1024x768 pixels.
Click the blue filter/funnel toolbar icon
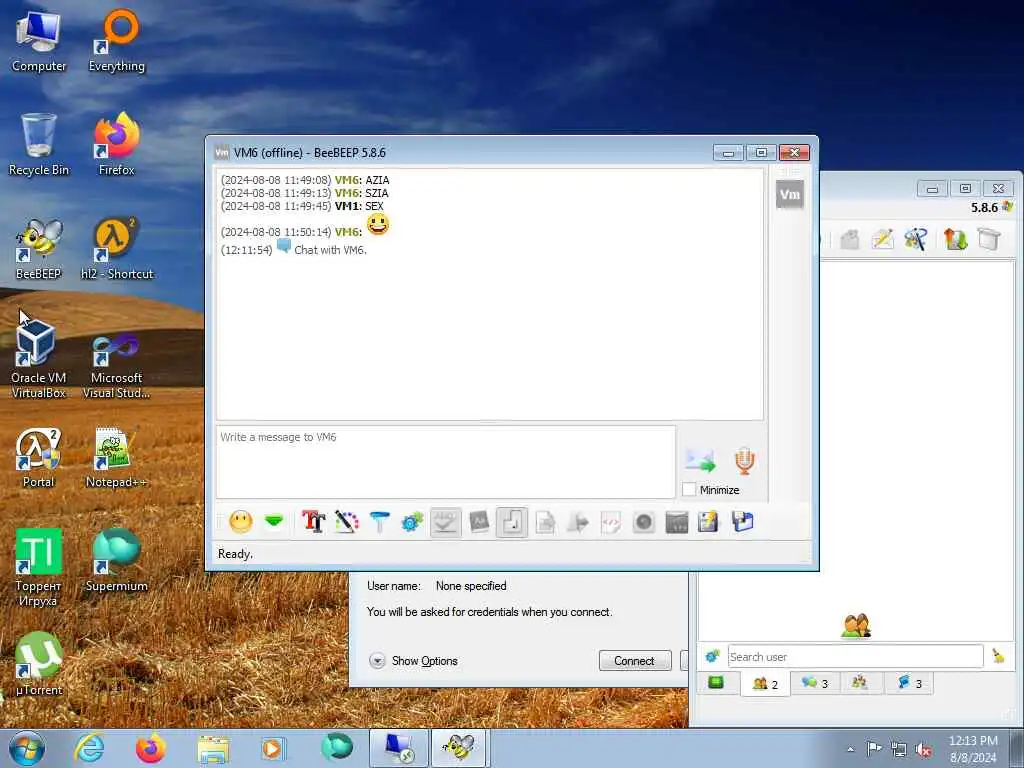coord(379,522)
